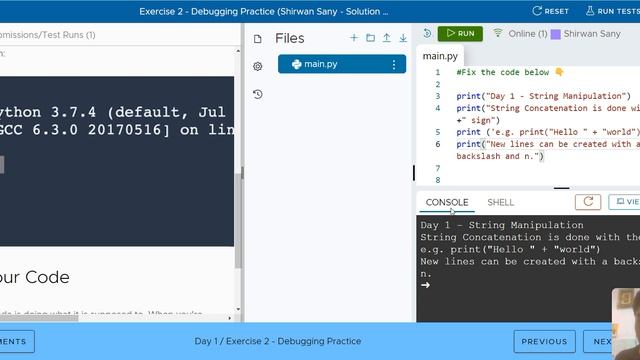Screen dimensions: 640x360
Task: Click the bottom-left button ending in 'MENTS'
Action: click(16, 341)
